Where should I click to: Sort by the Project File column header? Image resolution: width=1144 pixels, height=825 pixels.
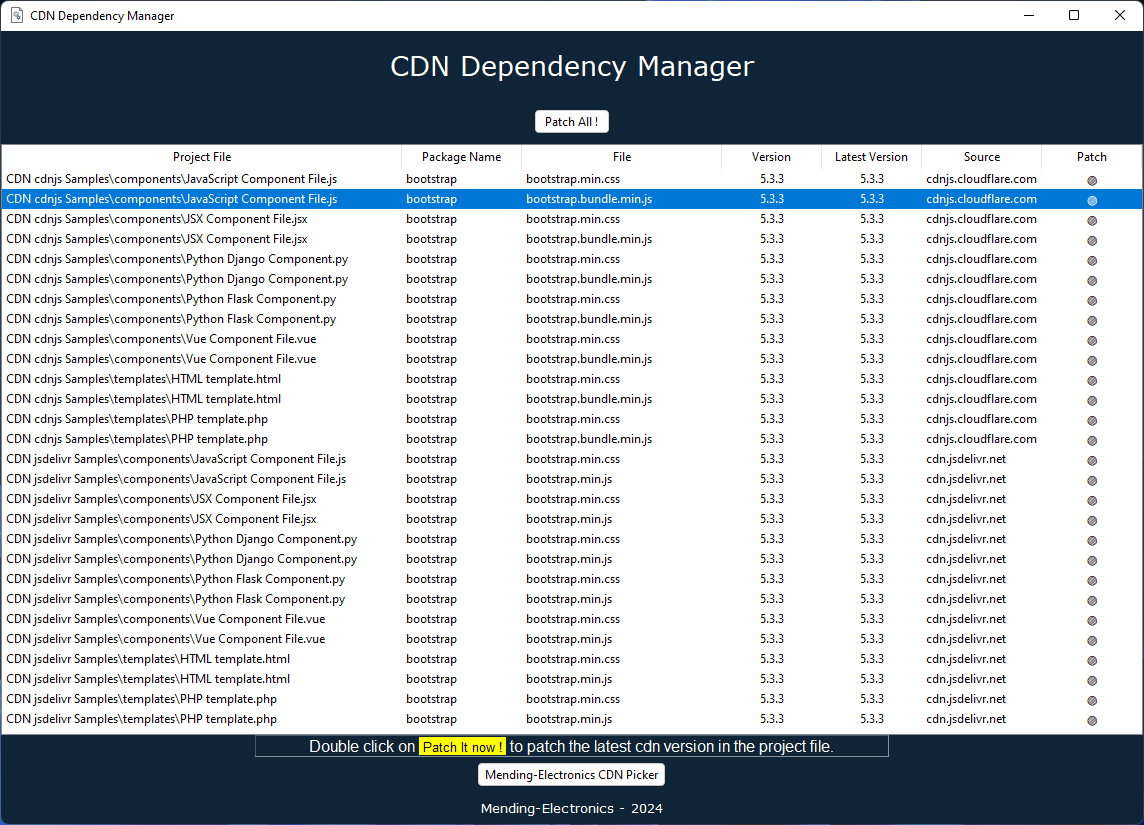(x=201, y=157)
